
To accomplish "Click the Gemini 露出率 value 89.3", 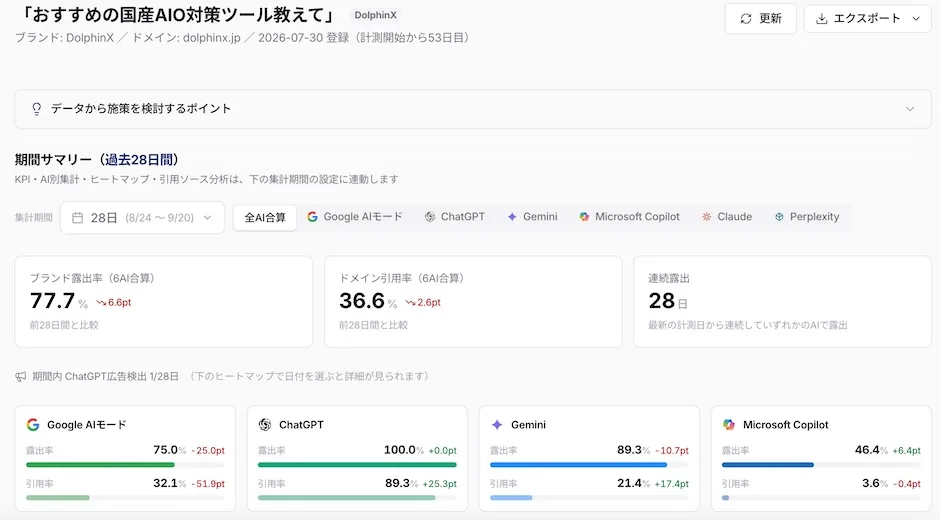I will (x=629, y=450).
